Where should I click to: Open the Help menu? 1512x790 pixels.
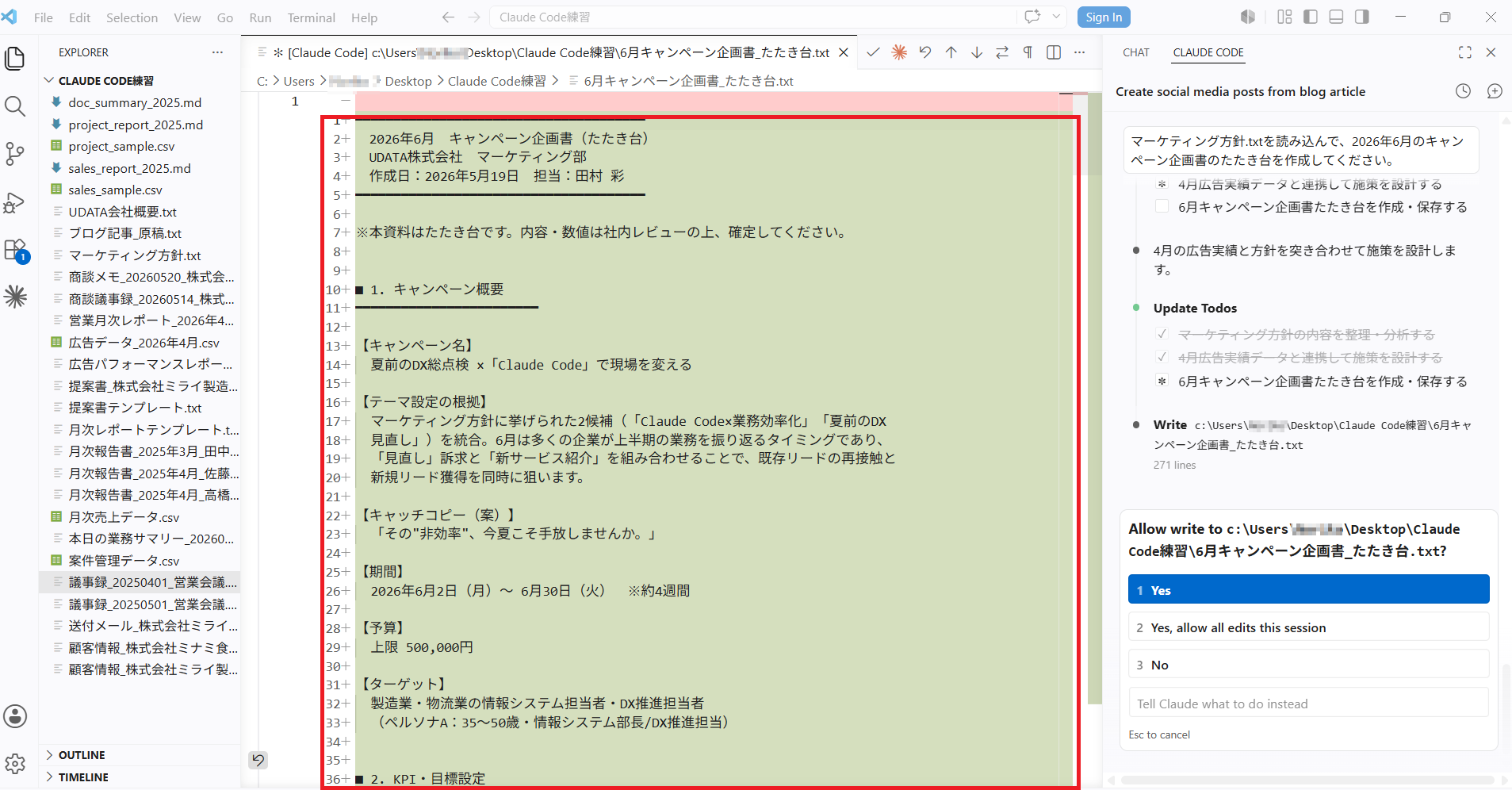click(364, 17)
